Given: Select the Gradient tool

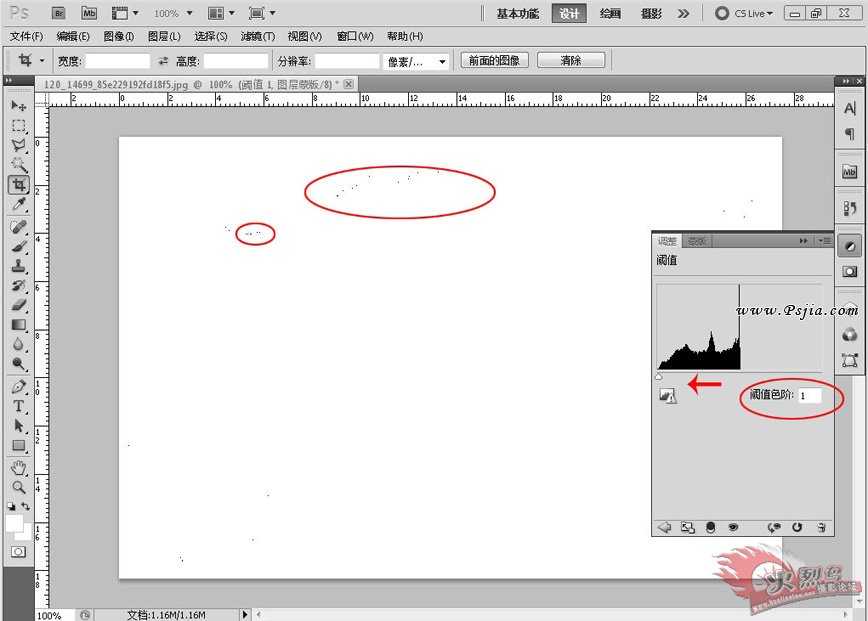Looking at the screenshot, I should point(18,325).
